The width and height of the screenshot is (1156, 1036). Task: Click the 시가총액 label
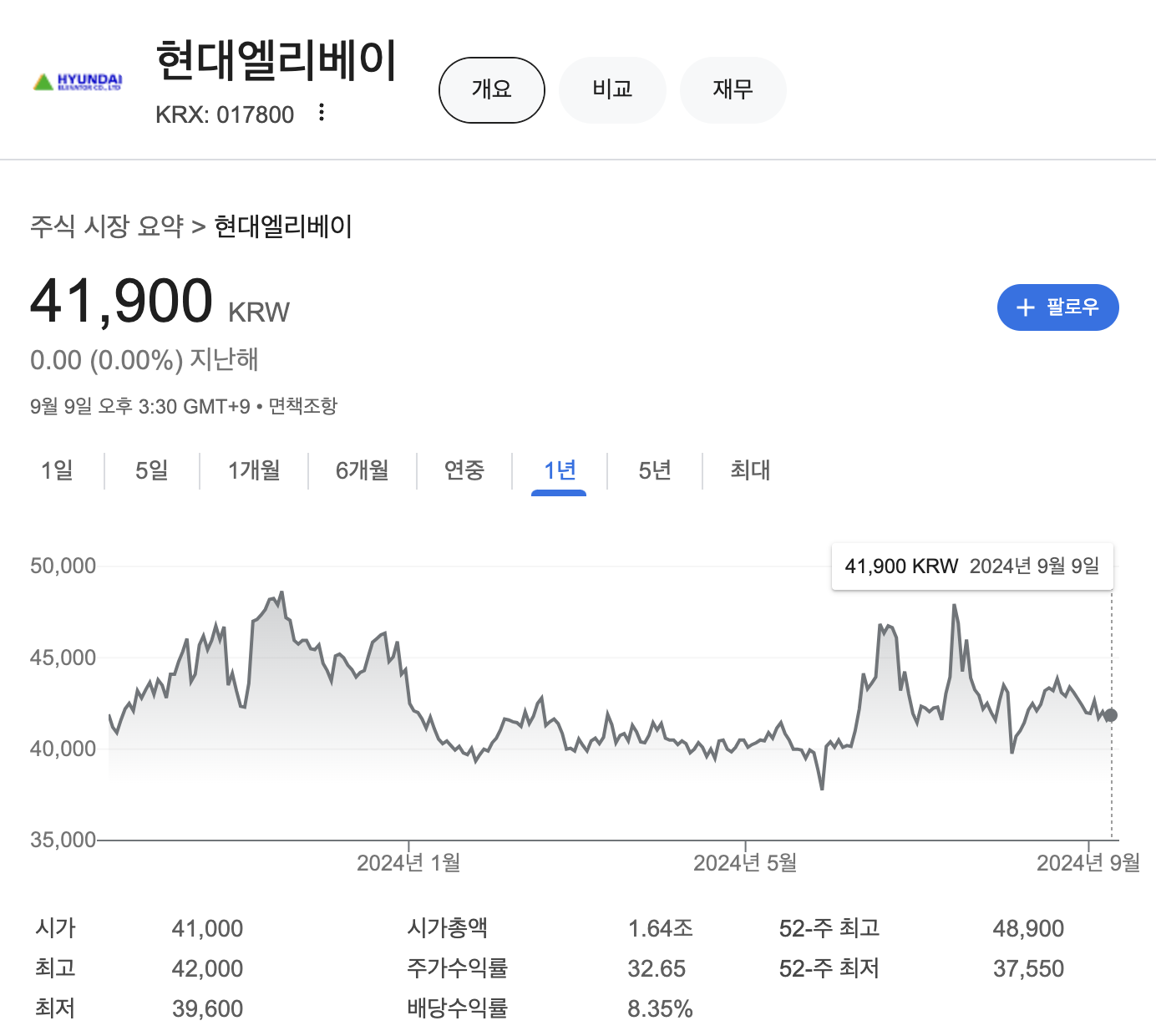(x=448, y=928)
